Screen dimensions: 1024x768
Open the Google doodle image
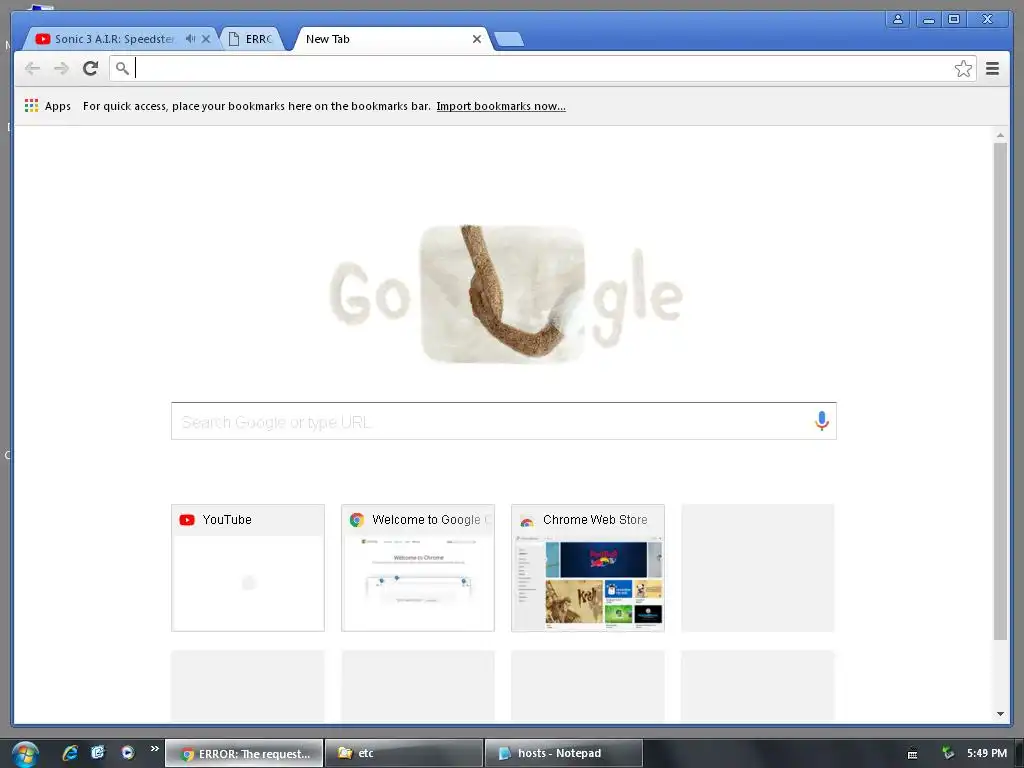point(506,294)
